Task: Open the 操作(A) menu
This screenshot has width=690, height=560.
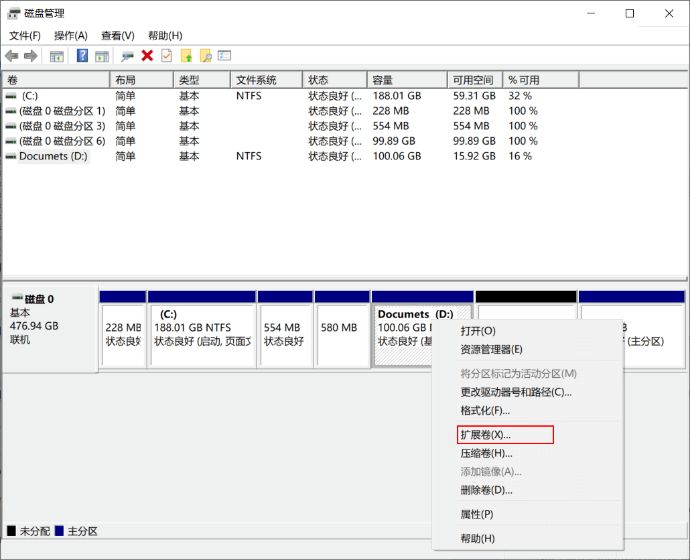Action: pyautogui.click(x=70, y=35)
